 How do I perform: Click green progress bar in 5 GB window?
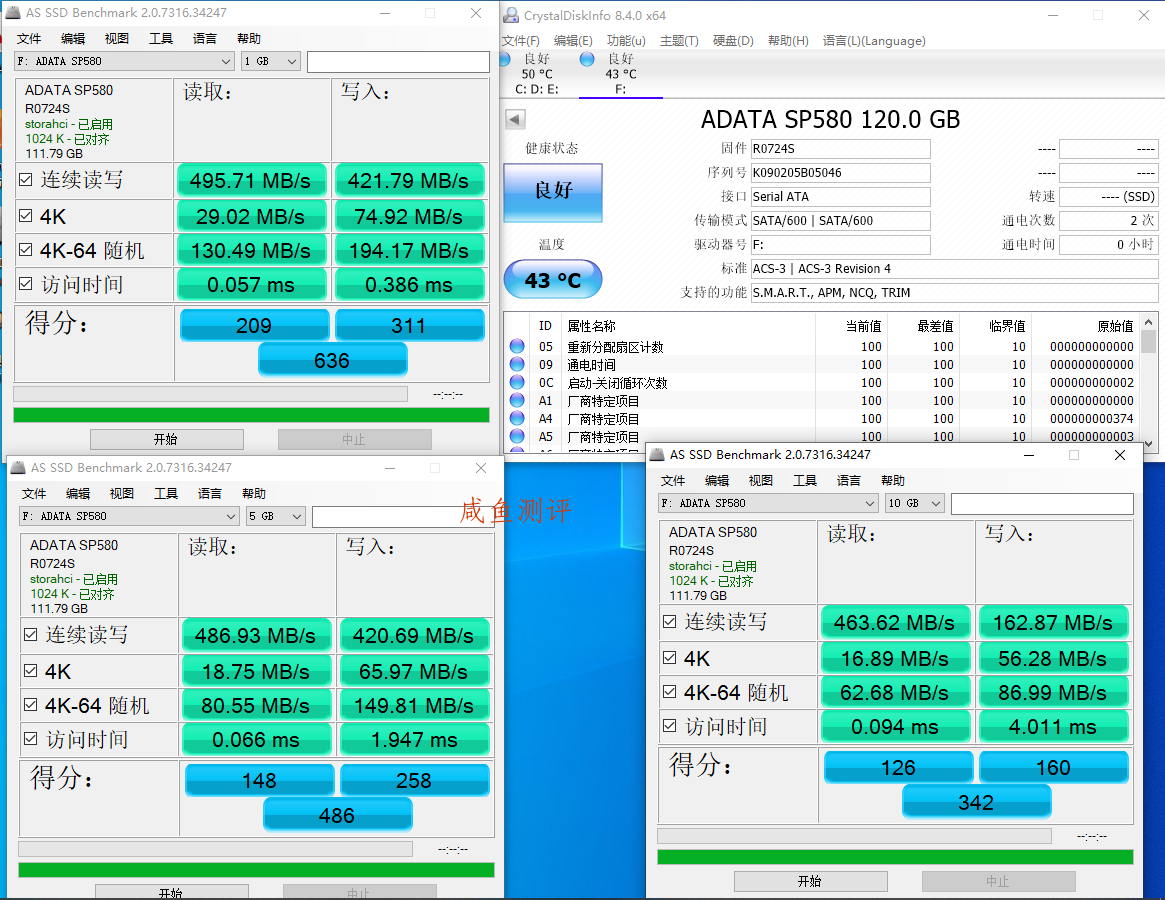tap(256, 870)
